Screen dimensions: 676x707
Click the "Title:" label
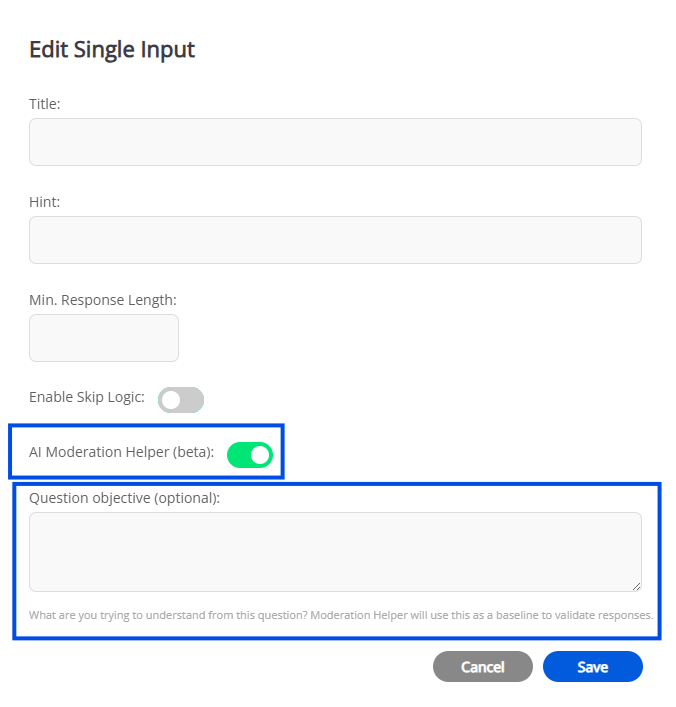coord(45,104)
